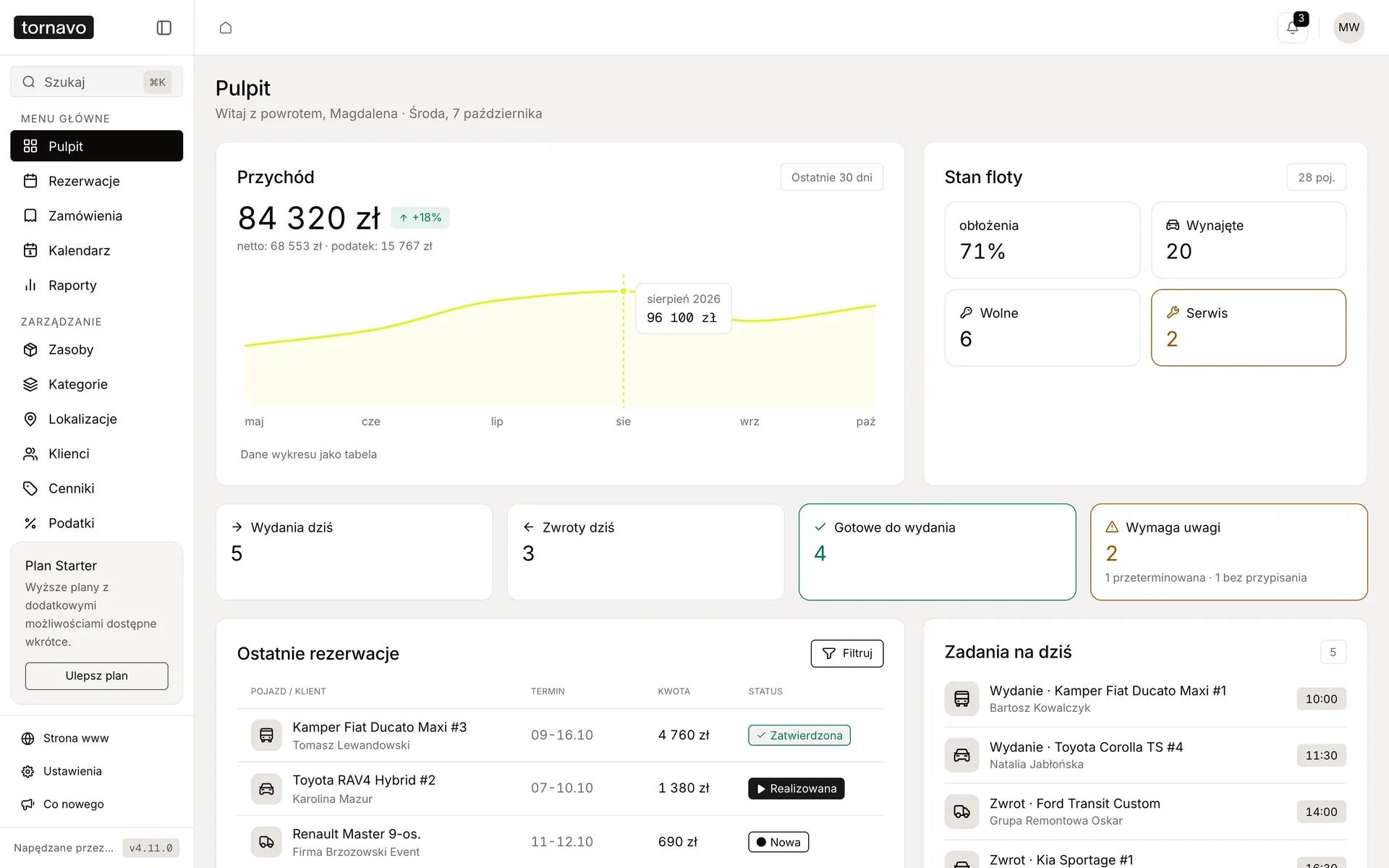Open Strona www link
1389x868 pixels.
point(97,738)
